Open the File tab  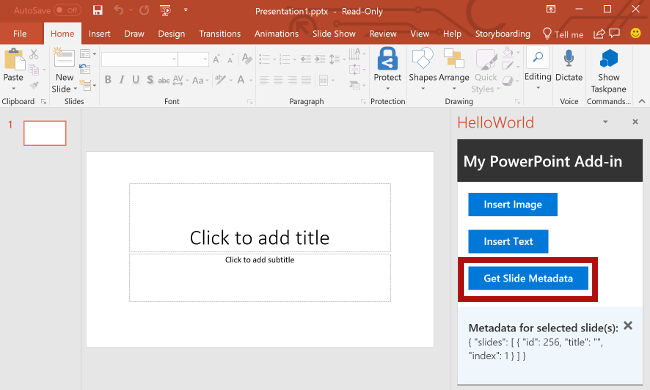tap(20, 34)
